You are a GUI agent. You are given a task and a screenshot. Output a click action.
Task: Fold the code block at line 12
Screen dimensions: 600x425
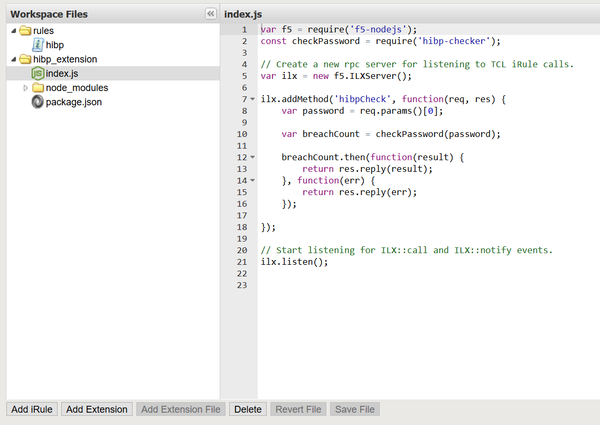click(x=253, y=158)
